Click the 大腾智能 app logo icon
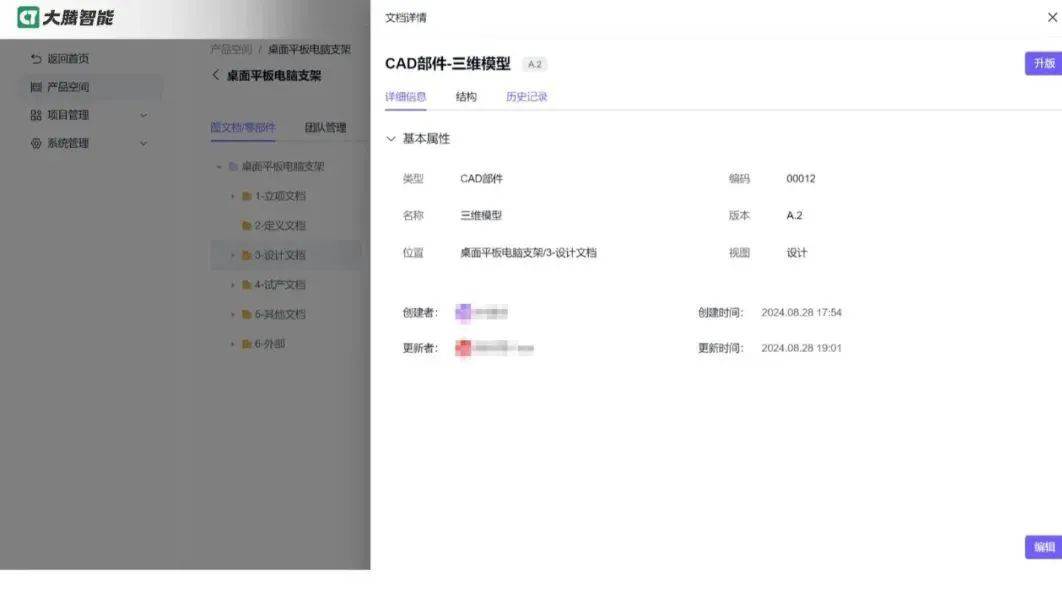 pos(30,17)
